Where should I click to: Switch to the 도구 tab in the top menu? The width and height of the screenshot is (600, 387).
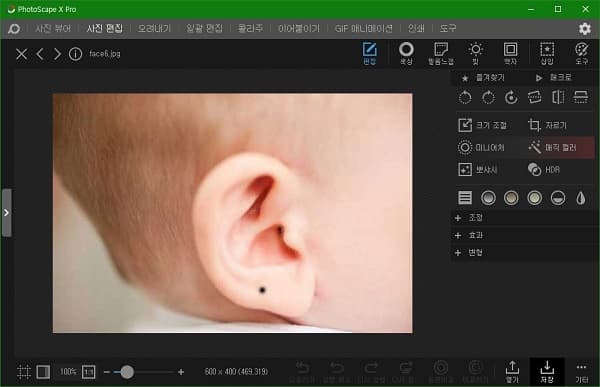click(x=448, y=29)
